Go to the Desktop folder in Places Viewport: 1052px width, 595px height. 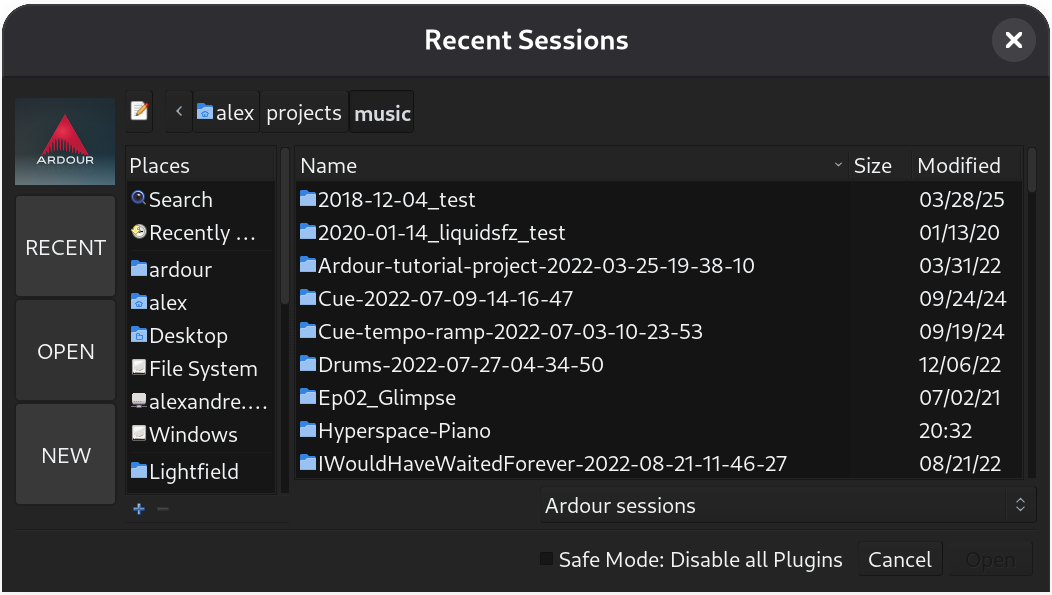point(187,336)
